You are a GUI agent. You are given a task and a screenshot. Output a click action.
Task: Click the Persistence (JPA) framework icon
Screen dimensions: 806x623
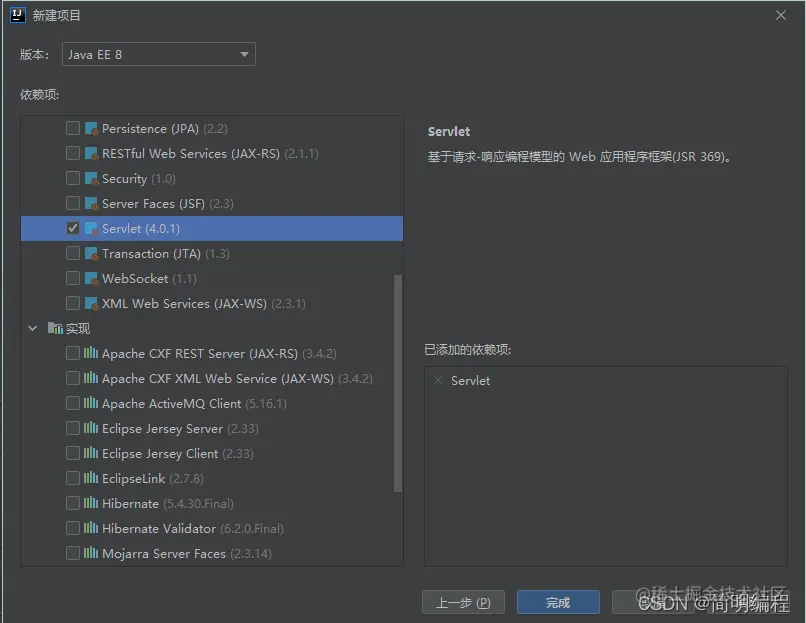(x=90, y=128)
